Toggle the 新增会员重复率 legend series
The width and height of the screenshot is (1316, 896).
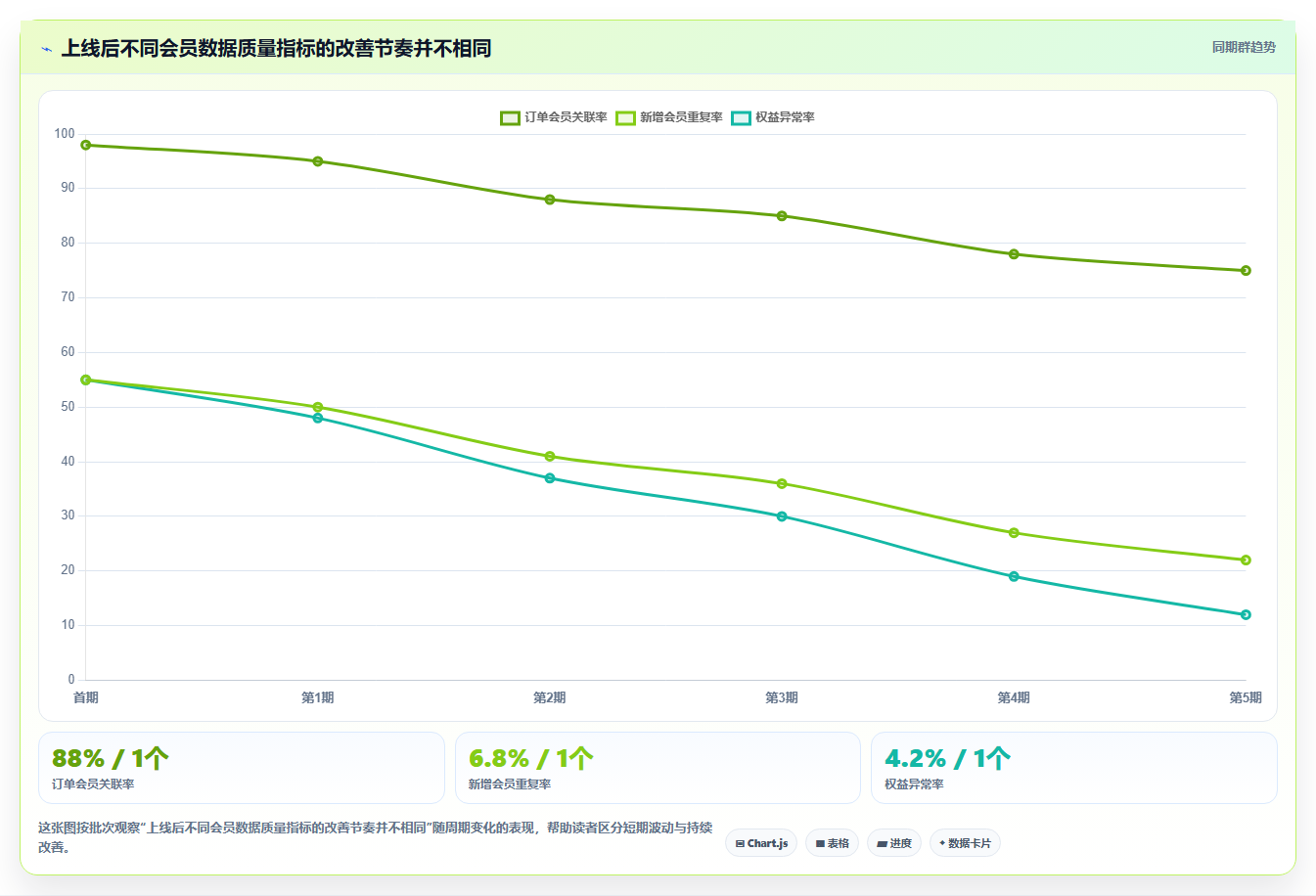click(x=669, y=117)
